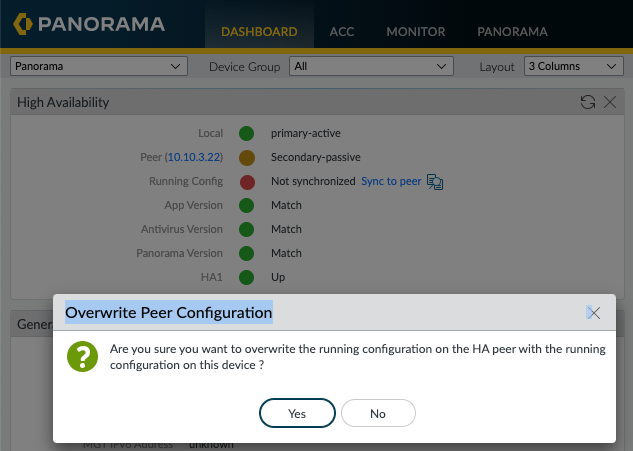Click the Overwrite Peer Configuration title text
Viewport: 633px width, 451px height.
pyautogui.click(x=169, y=313)
